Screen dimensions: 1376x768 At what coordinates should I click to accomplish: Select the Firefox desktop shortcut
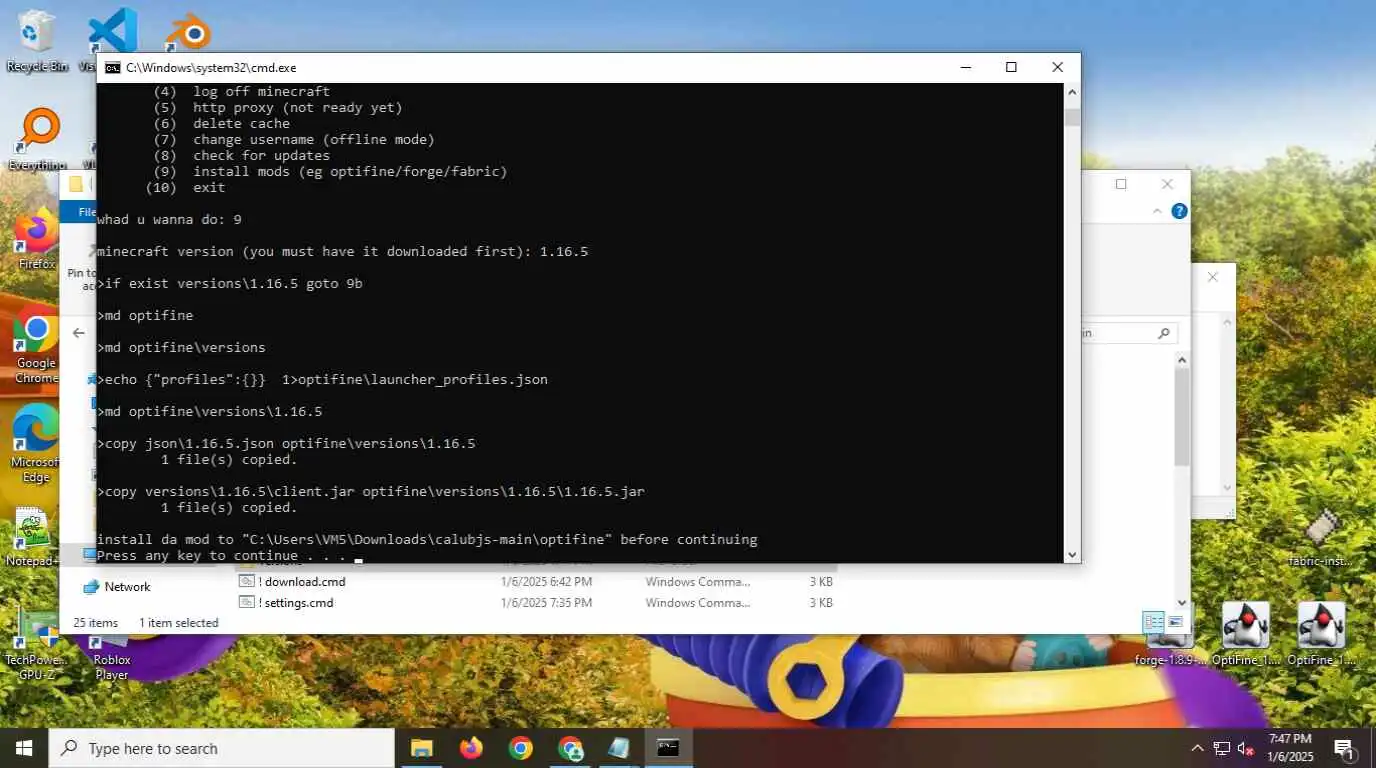click(x=37, y=240)
